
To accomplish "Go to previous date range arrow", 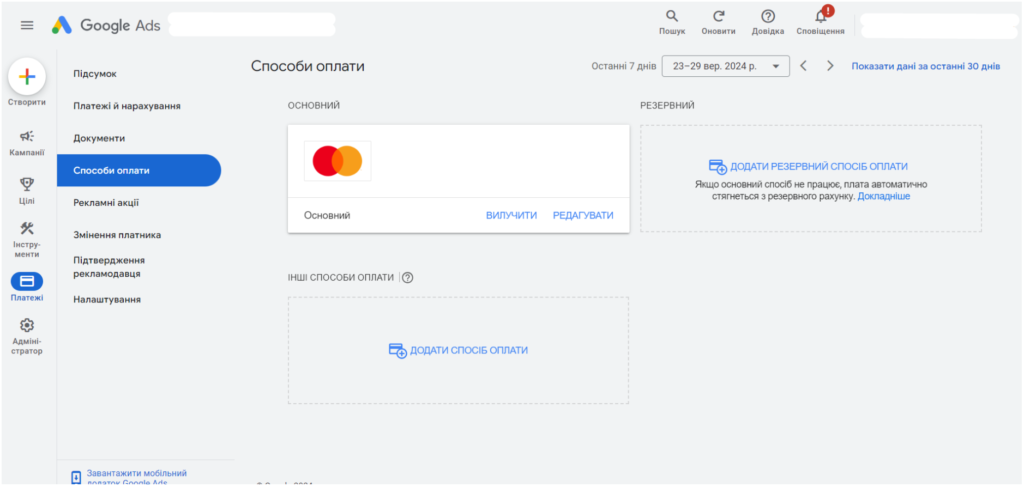I will click(804, 66).
